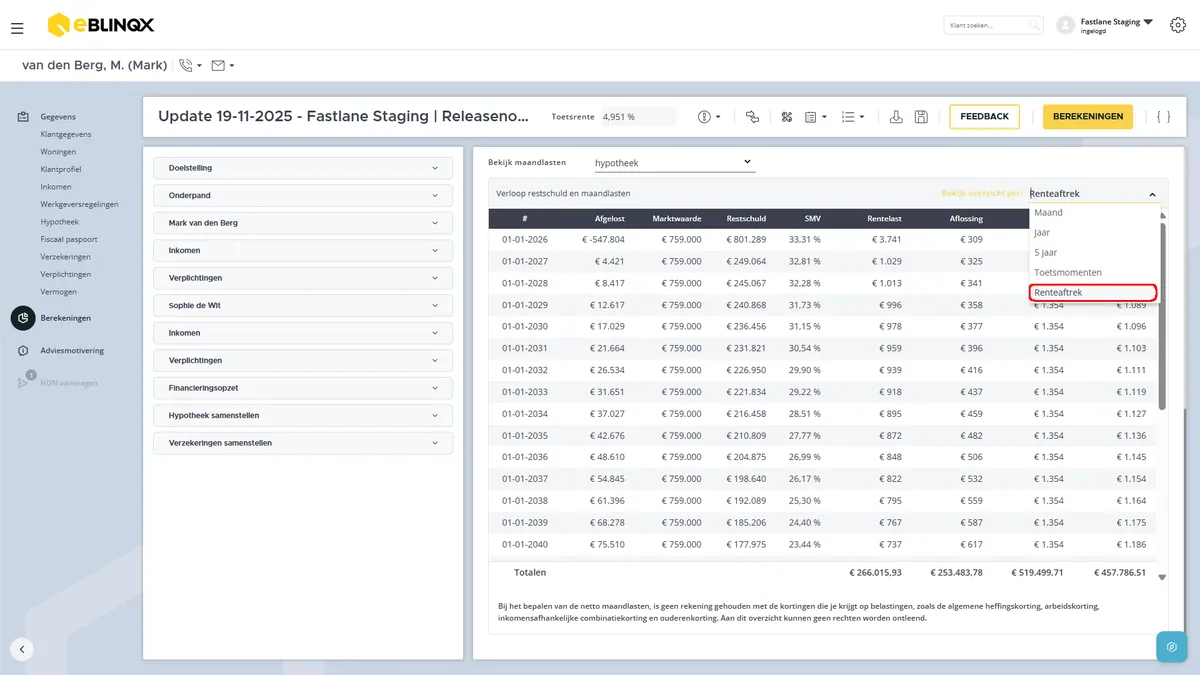Screen dimensions: 1200x675
Task: Click the round Berekeningen pie-chart sidebar icon
Action: (x=23, y=318)
